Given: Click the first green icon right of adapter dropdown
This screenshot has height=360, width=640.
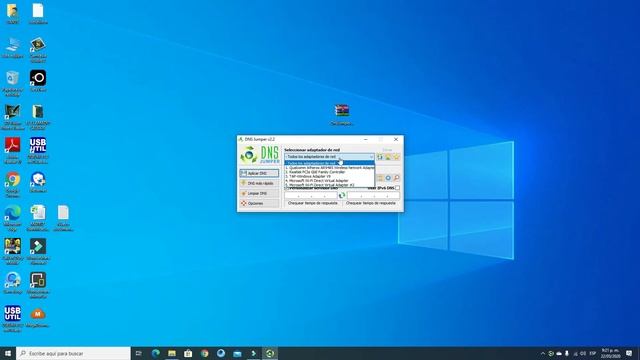Looking at the screenshot, I should 380,157.
